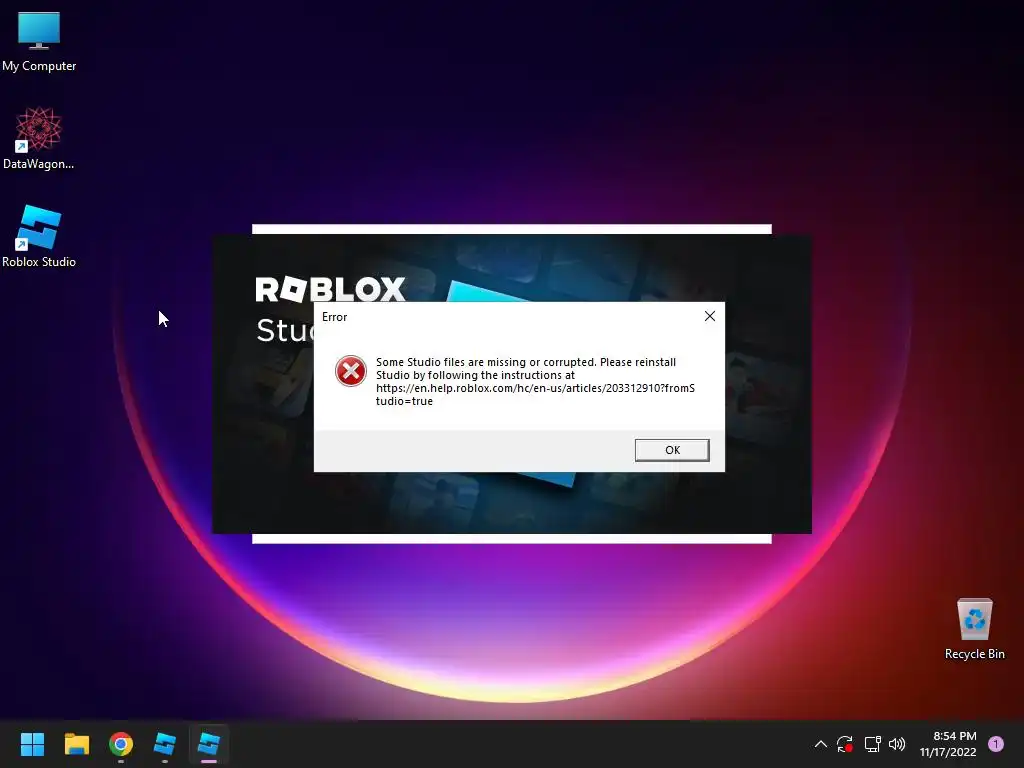Screen dimensions: 1024x768
Task: Select the red error icon in dialog
Action: (x=351, y=371)
